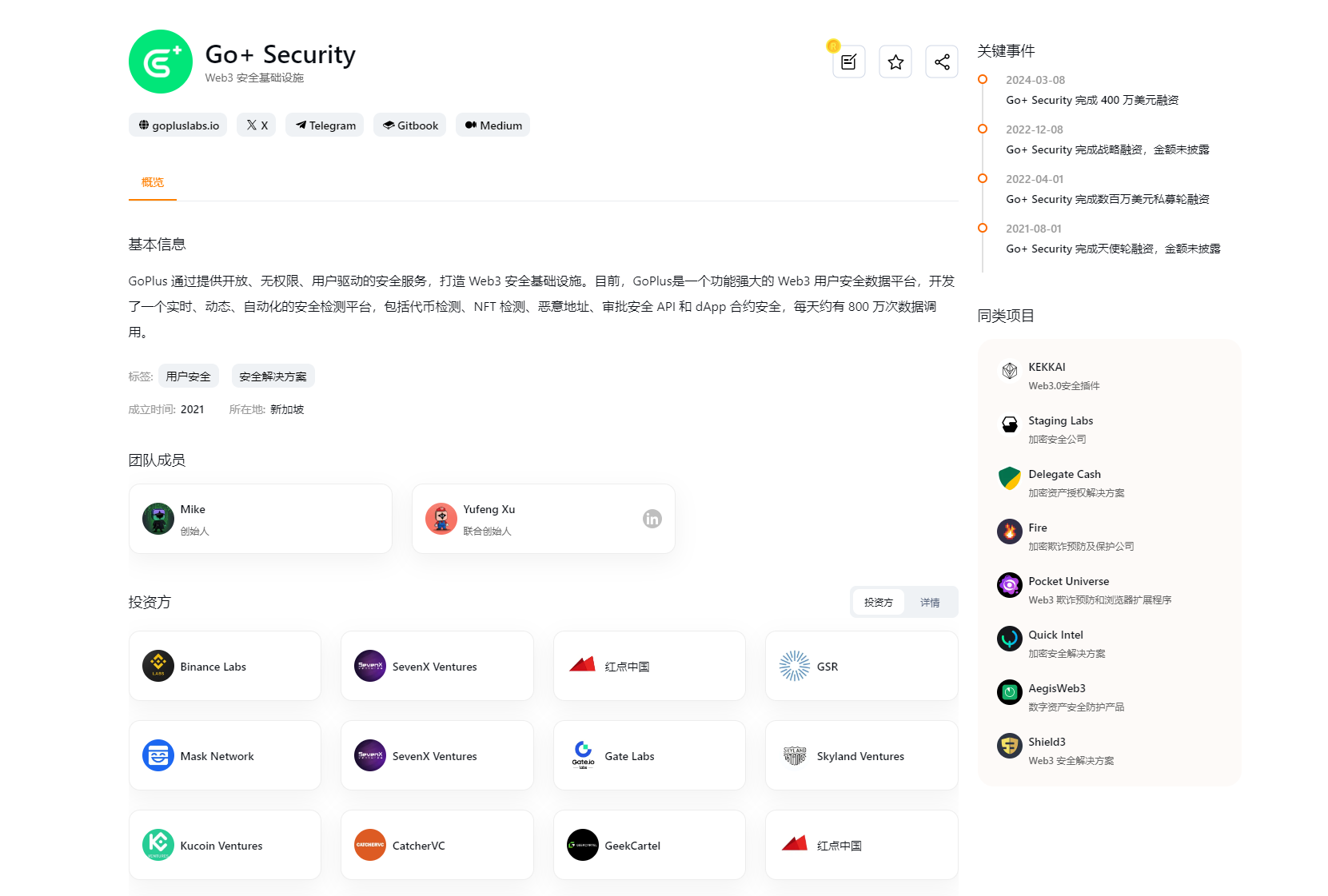Favorite the project with star icon
Viewport: 1328px width, 896px height.
(895, 62)
